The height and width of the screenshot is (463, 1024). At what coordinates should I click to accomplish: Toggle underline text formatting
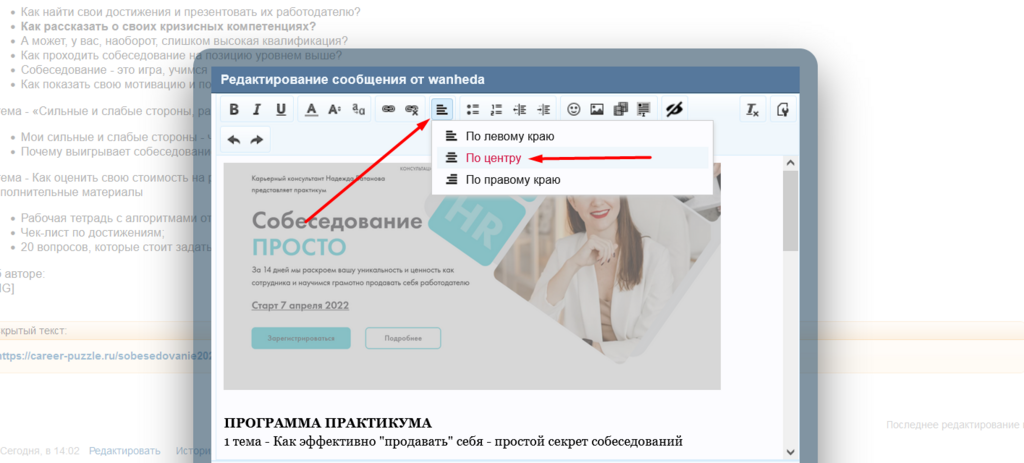[x=281, y=110]
